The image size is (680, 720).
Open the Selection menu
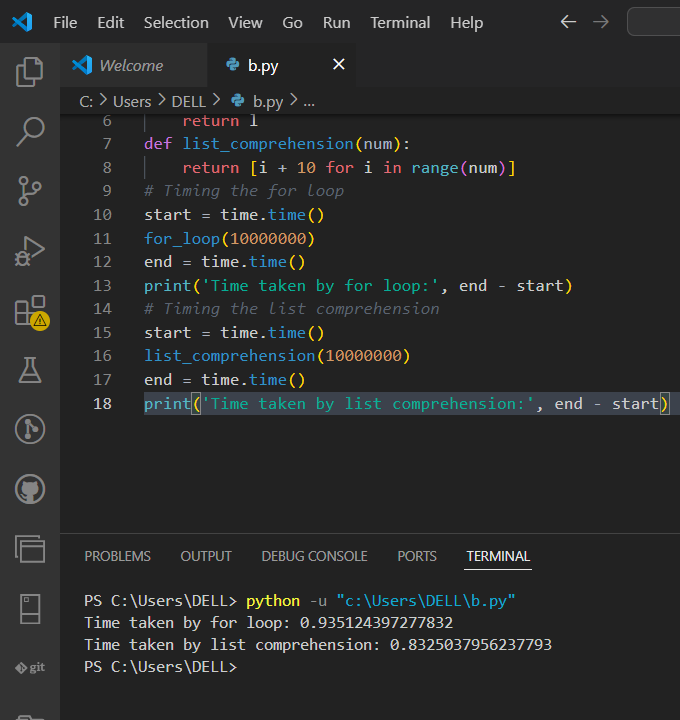pos(176,22)
